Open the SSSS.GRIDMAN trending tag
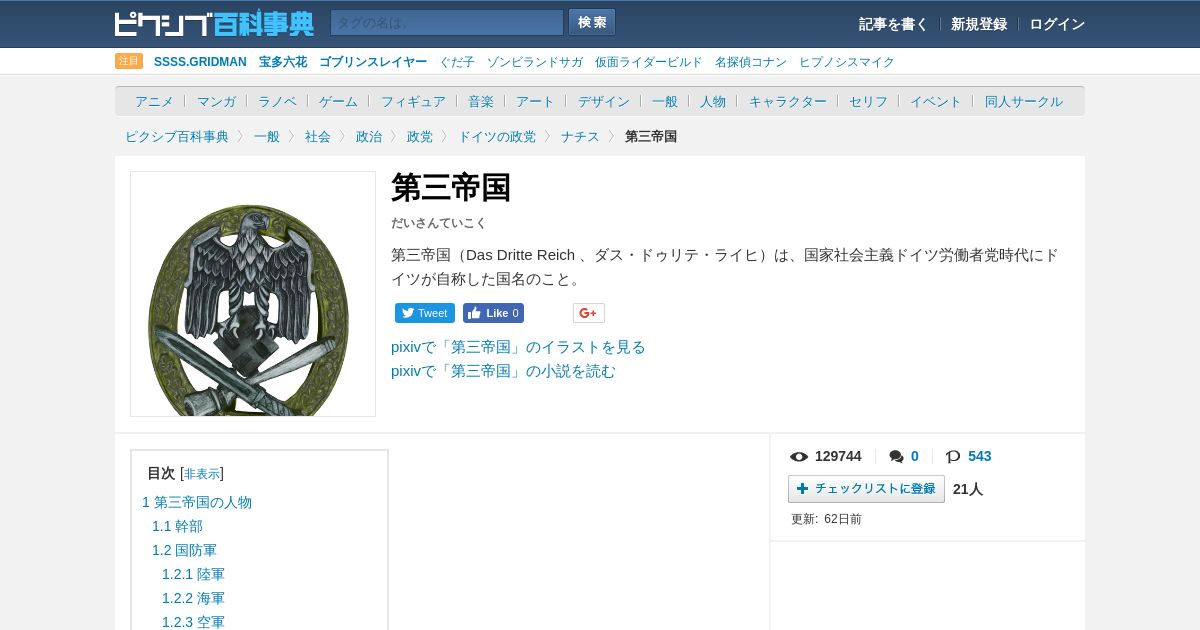Viewport: 1200px width, 630px height. tap(200, 62)
